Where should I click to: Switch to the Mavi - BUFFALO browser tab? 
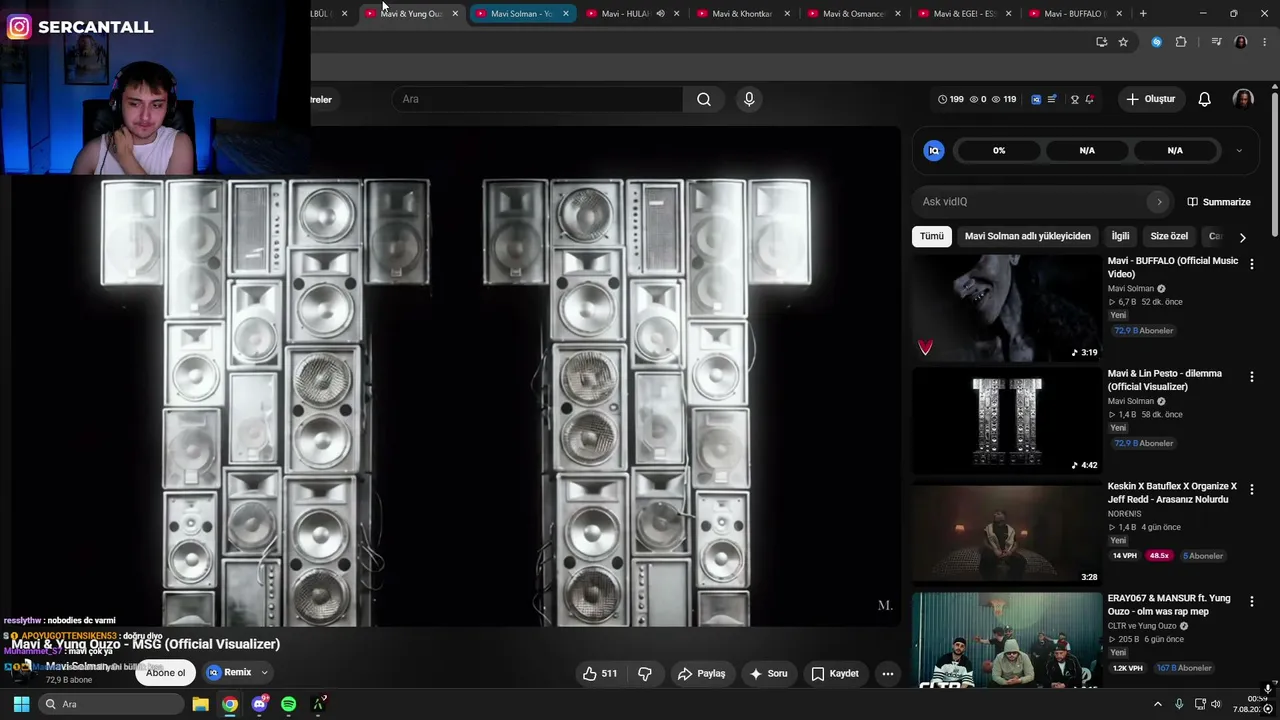point(1074,14)
